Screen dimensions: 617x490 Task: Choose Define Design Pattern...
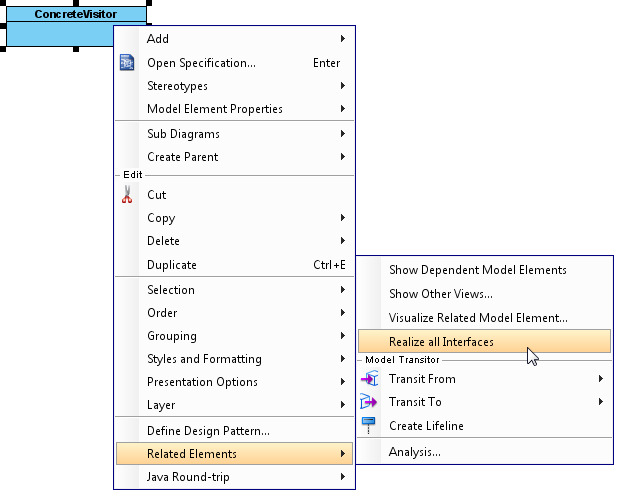click(235, 431)
